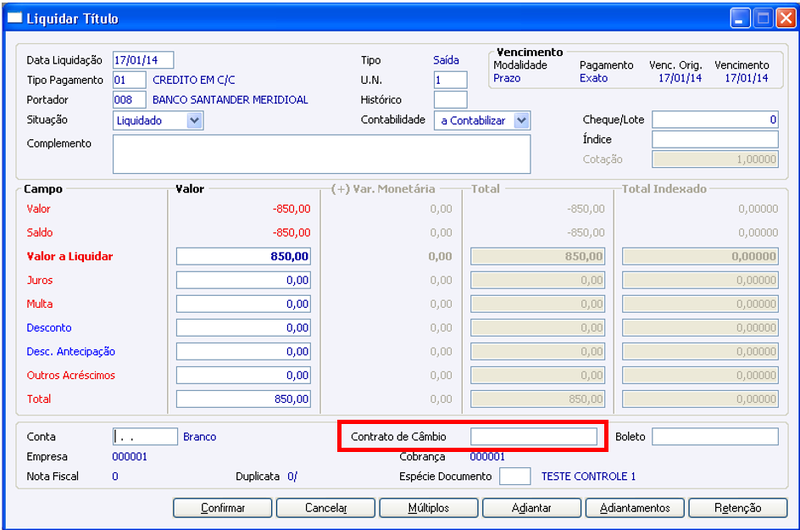800x530 pixels.
Task: Click the window icon in the title bar
Action: 14,18
